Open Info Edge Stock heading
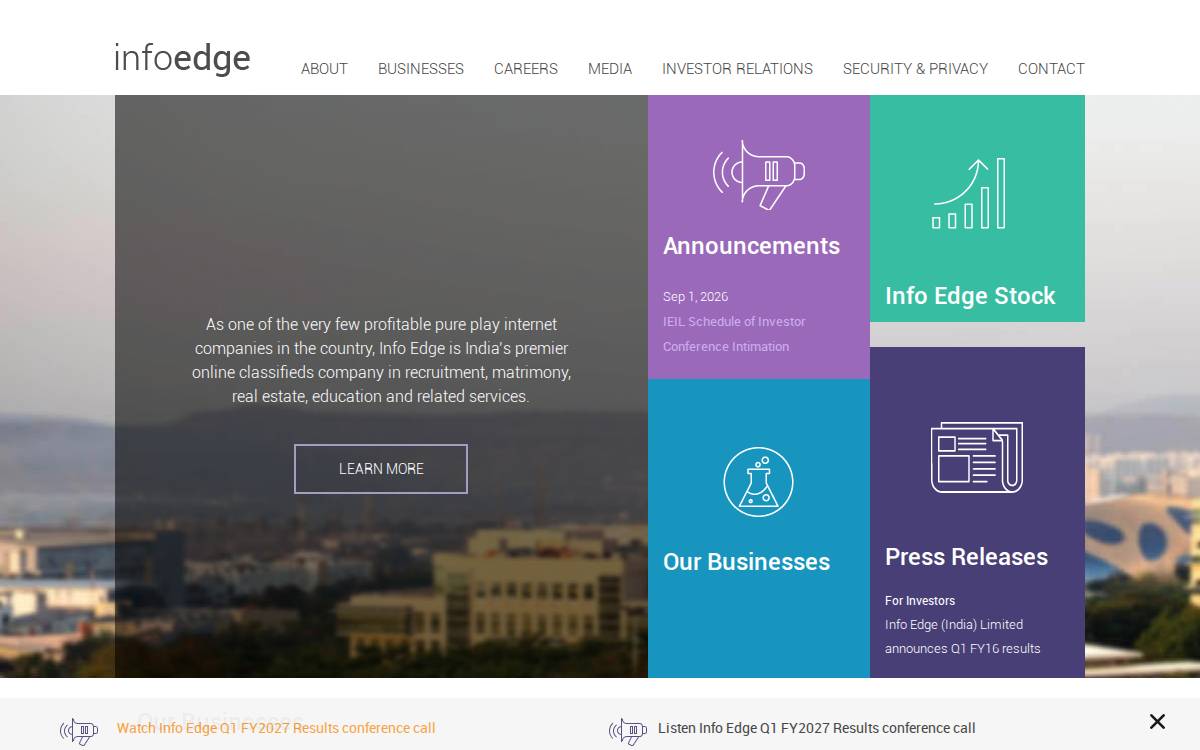 pos(970,296)
